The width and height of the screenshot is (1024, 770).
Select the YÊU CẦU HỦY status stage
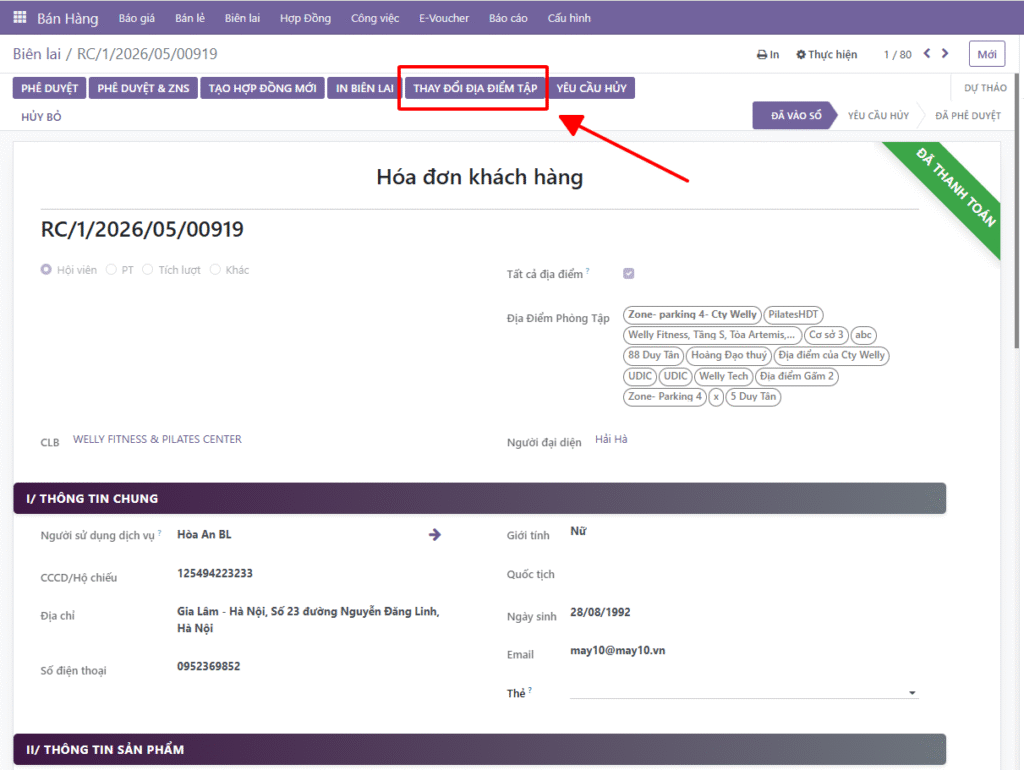[x=878, y=116]
